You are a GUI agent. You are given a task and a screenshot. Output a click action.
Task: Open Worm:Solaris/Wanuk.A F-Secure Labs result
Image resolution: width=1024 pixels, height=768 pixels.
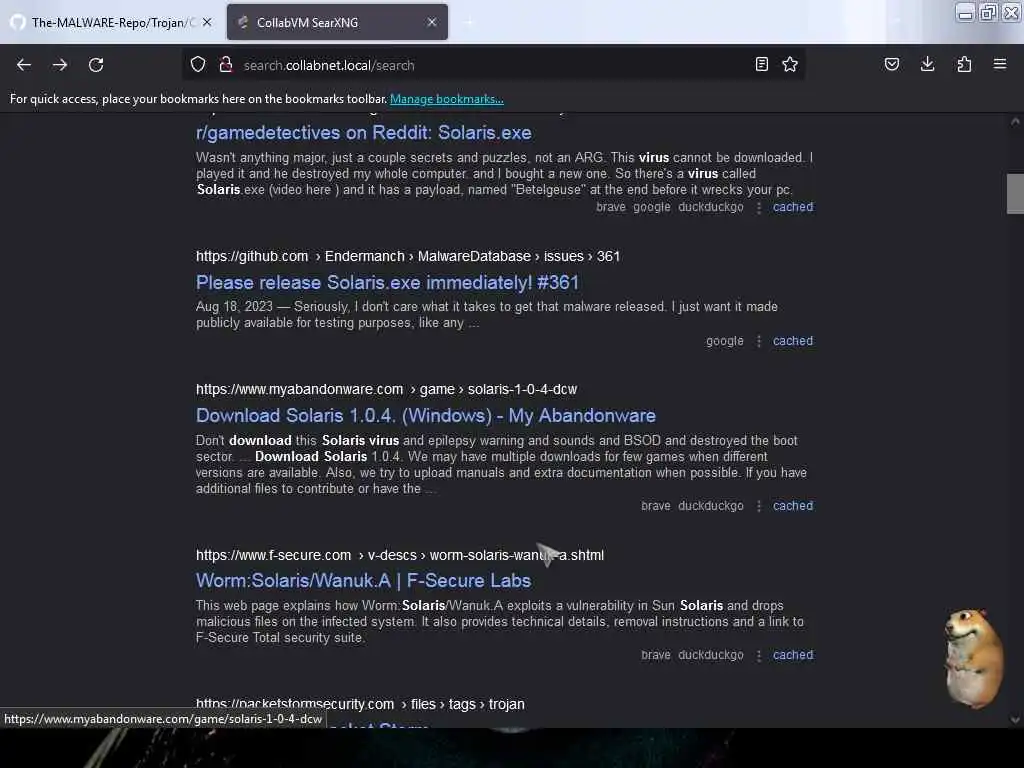point(363,581)
